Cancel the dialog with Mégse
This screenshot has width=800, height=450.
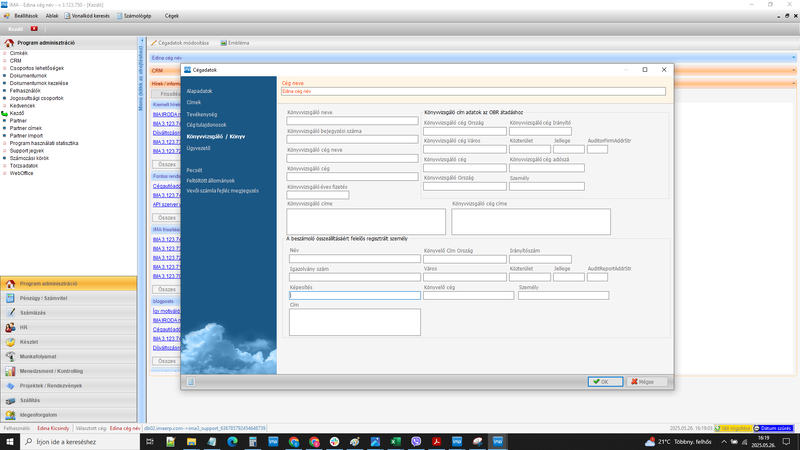(646, 382)
